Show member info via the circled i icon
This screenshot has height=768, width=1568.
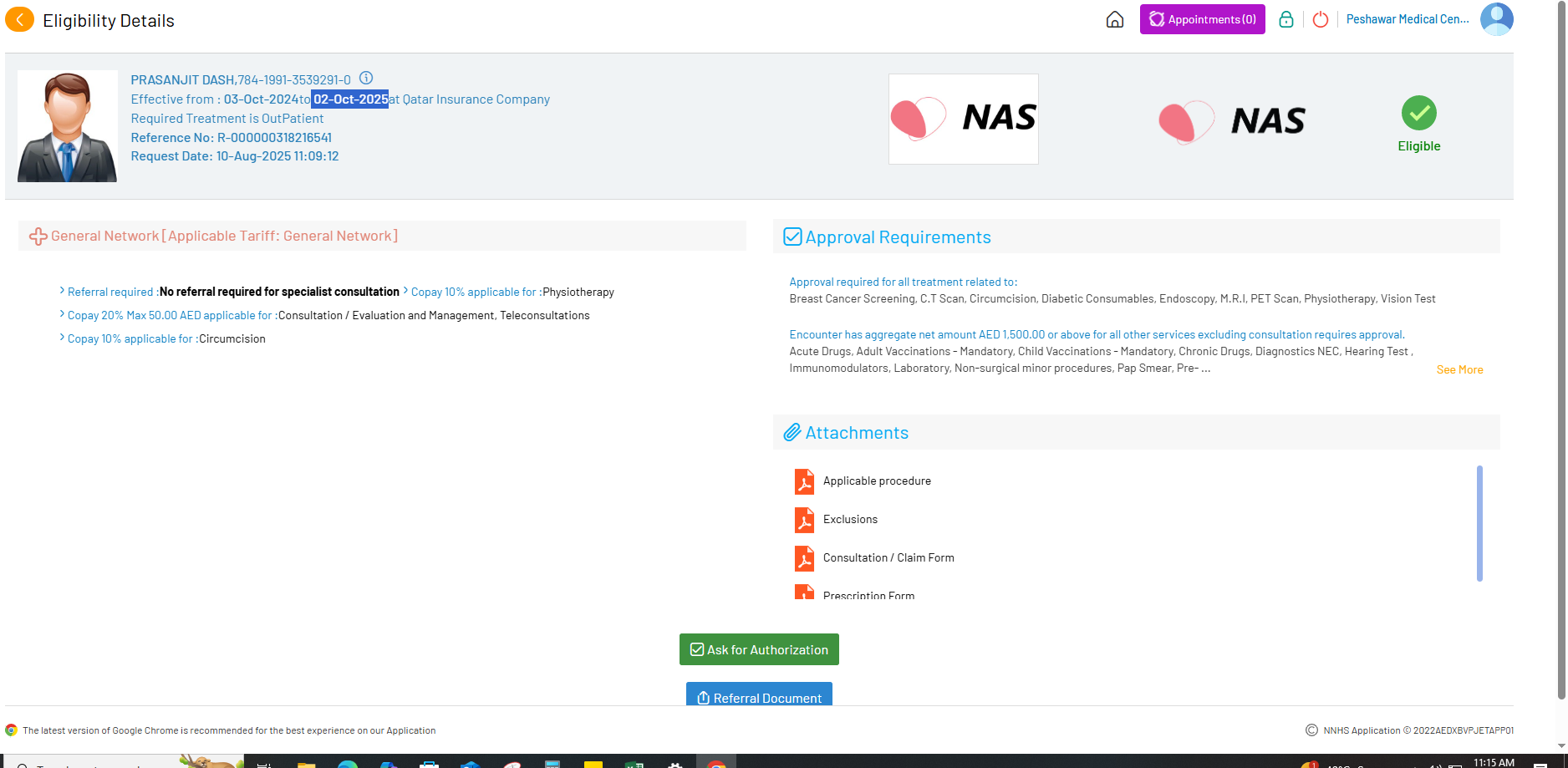pos(366,78)
